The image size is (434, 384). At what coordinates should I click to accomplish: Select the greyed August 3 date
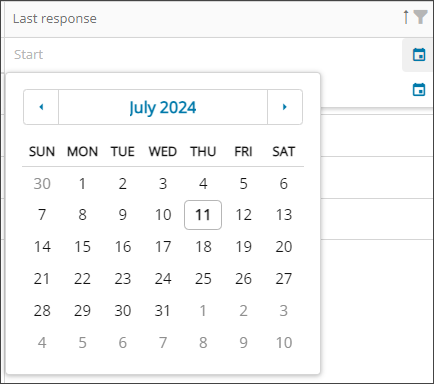[x=284, y=311]
